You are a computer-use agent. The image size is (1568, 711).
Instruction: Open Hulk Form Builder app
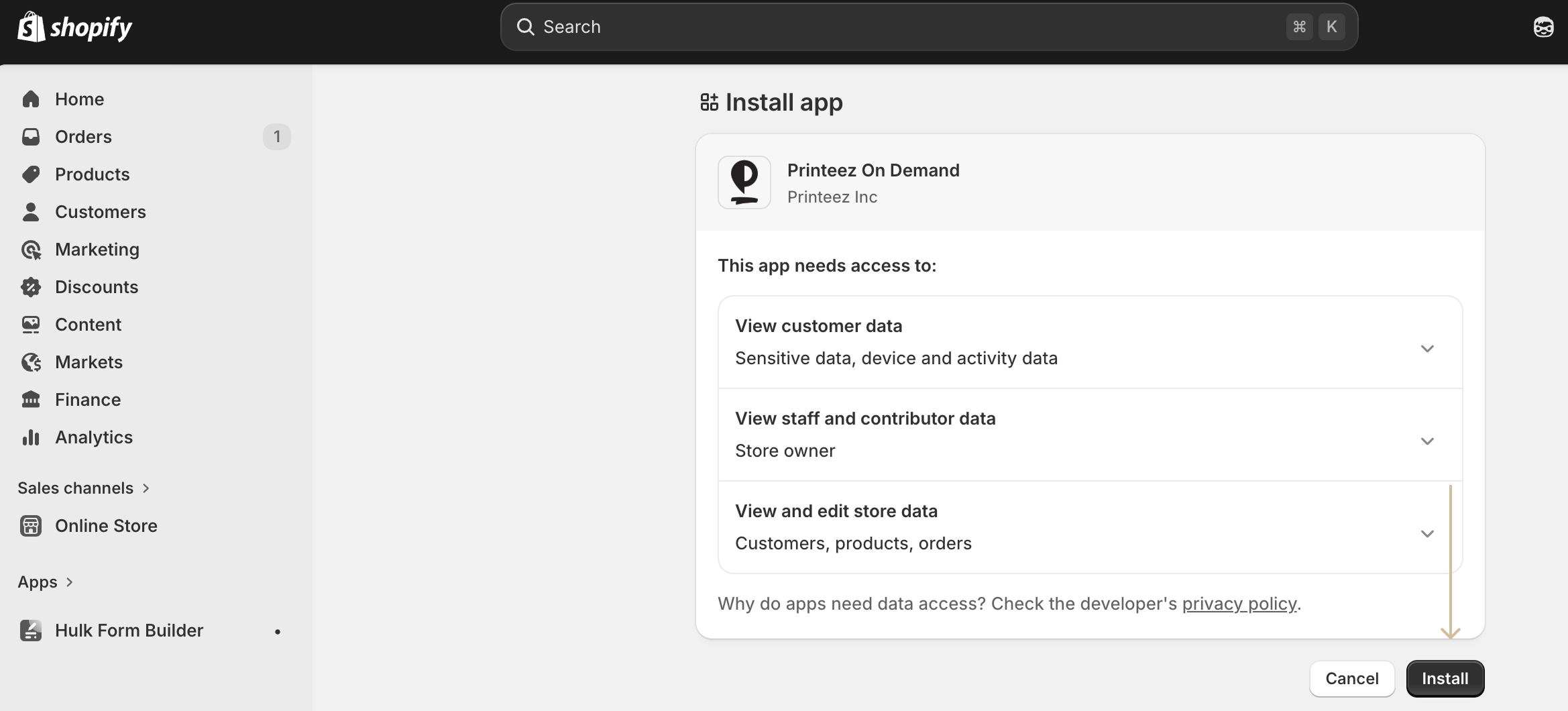pyautogui.click(x=156, y=631)
